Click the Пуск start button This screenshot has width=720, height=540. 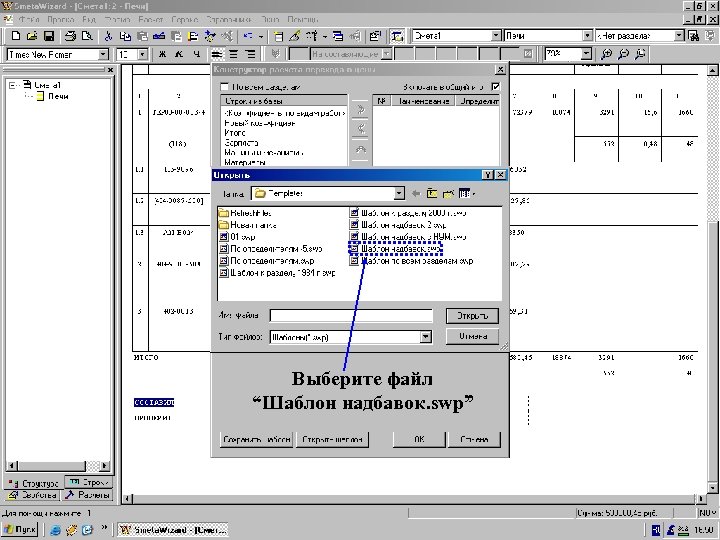pos(20,529)
